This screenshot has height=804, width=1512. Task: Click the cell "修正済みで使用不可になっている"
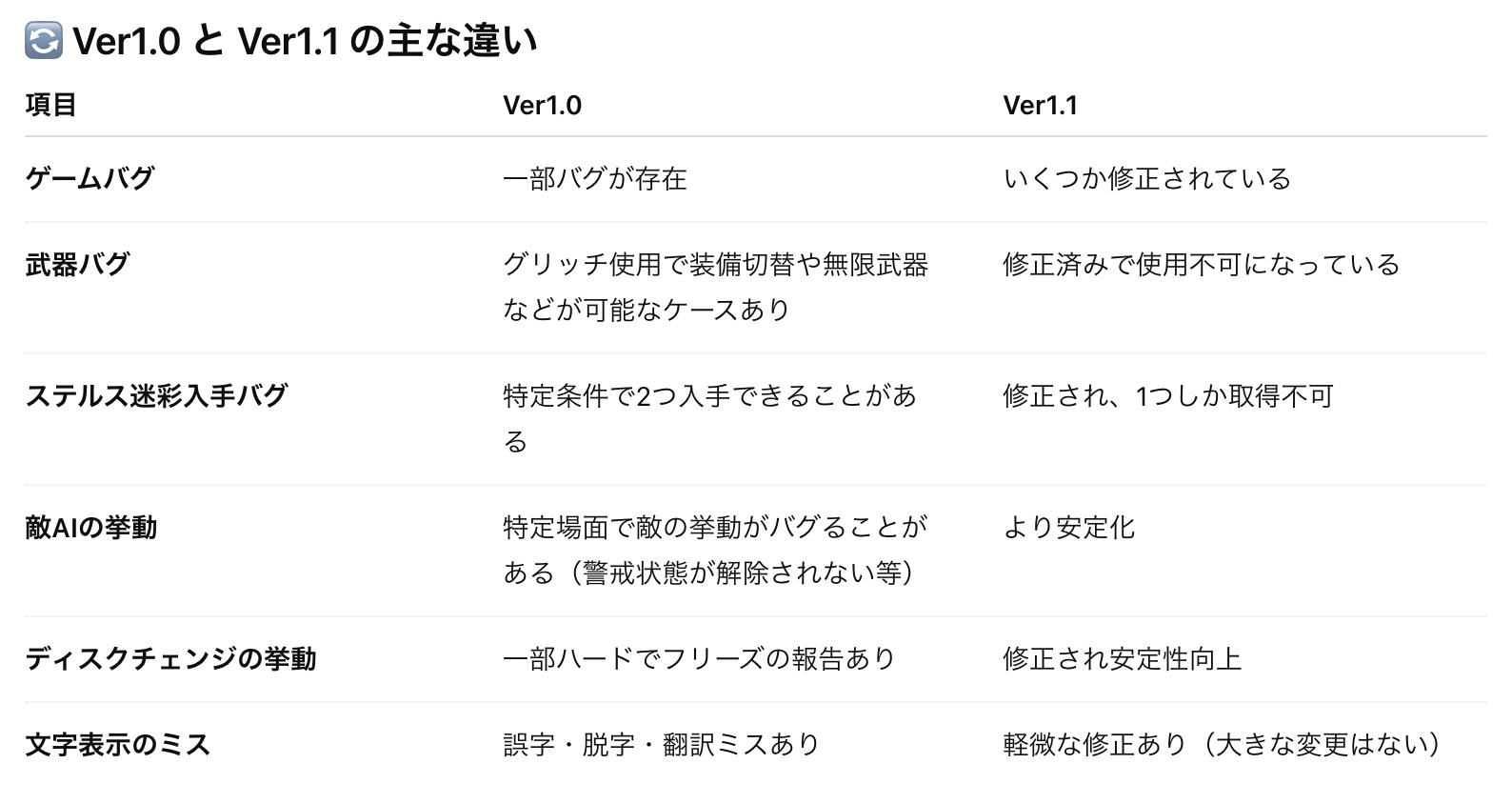pos(1201,264)
